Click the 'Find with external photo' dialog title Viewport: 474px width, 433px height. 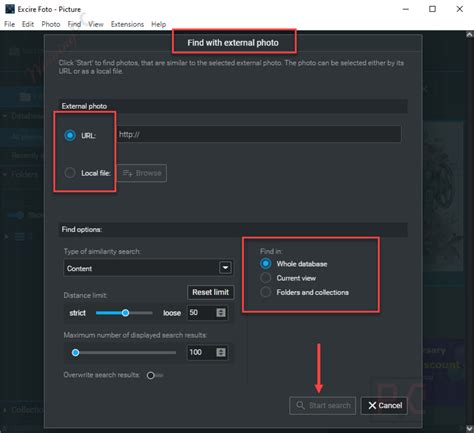233,43
